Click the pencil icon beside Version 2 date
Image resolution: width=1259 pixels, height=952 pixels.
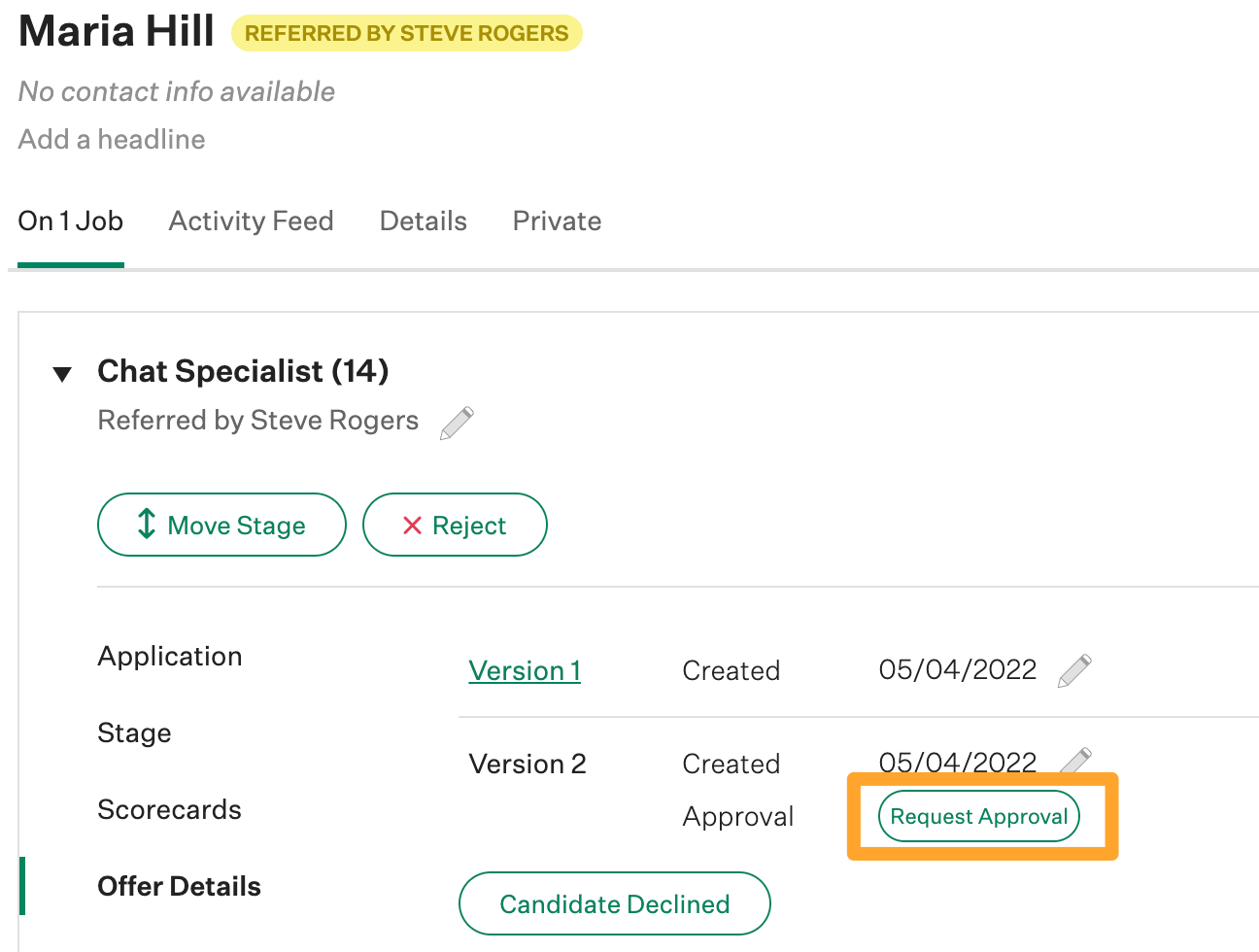[x=1075, y=759]
